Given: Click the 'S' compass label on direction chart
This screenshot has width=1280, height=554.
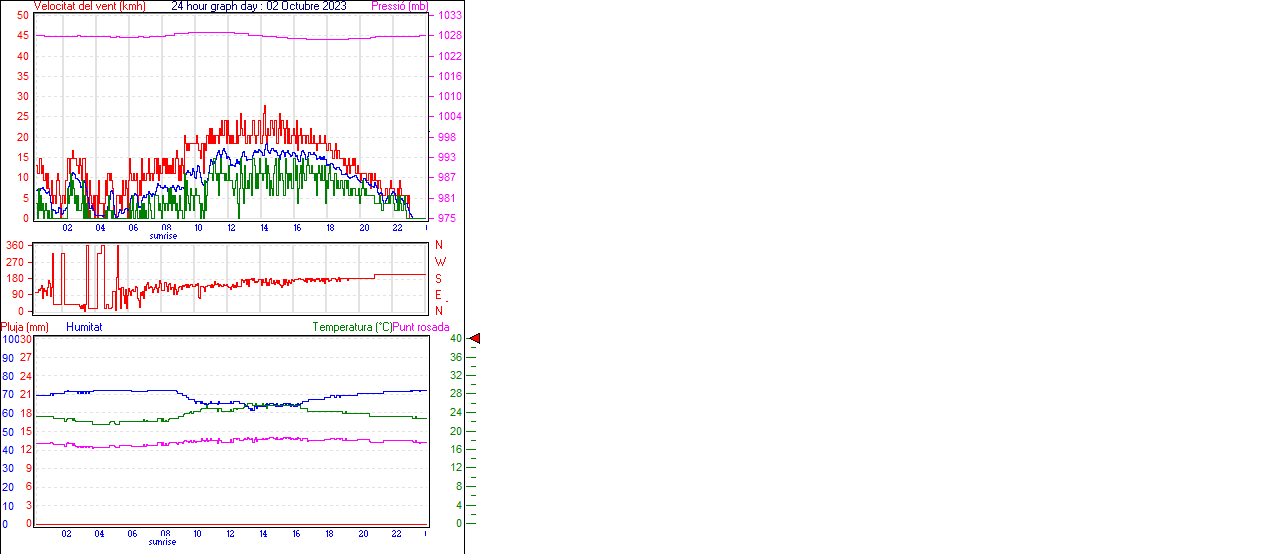Looking at the screenshot, I should [x=438, y=278].
